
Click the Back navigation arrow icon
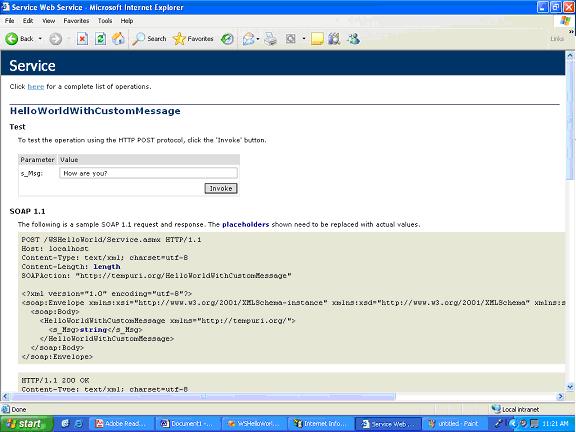[x=11, y=39]
